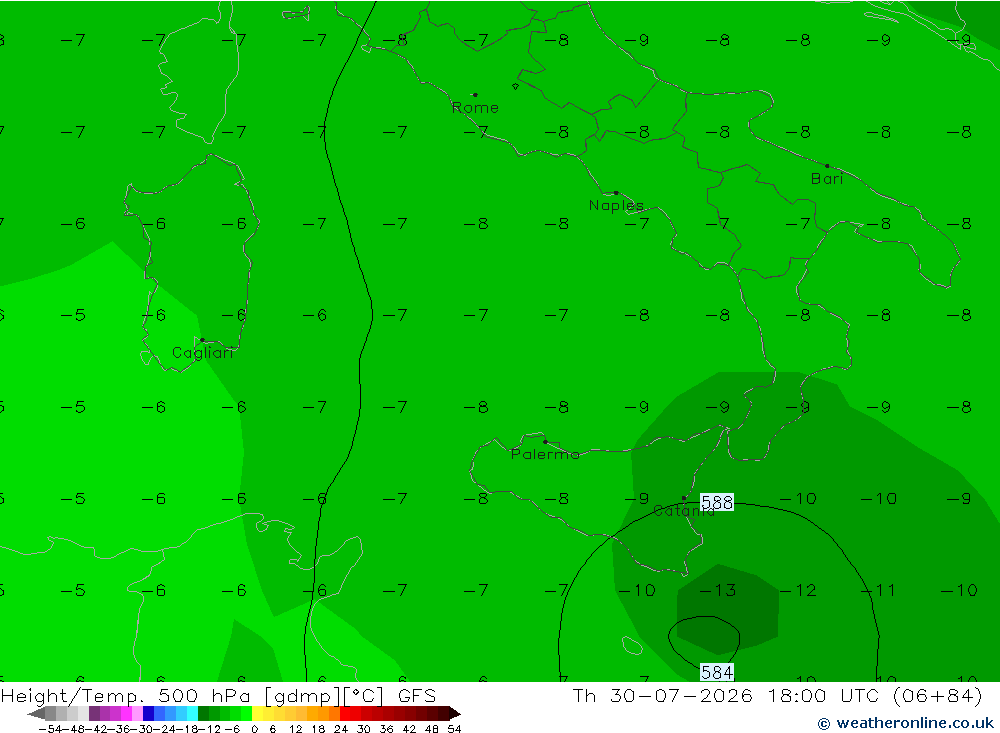Viewport: 1000px width, 733px height.
Task: Click the Naples city marker dot
Action: 616,193
